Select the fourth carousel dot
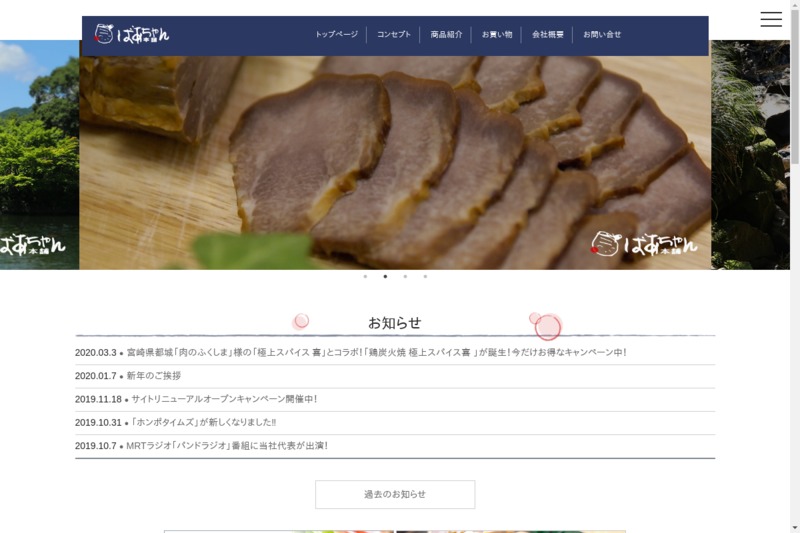The height and width of the screenshot is (533, 800). pyautogui.click(x=425, y=276)
